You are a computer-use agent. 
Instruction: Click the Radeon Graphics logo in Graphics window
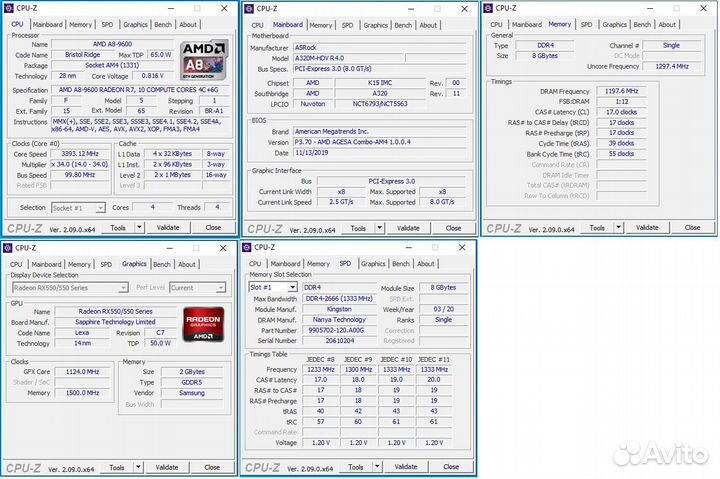click(x=203, y=324)
